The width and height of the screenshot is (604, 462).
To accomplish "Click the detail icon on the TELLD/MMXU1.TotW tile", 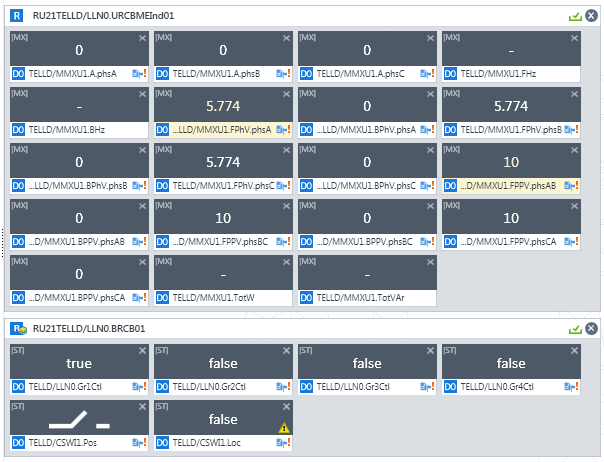I will 283,298.
